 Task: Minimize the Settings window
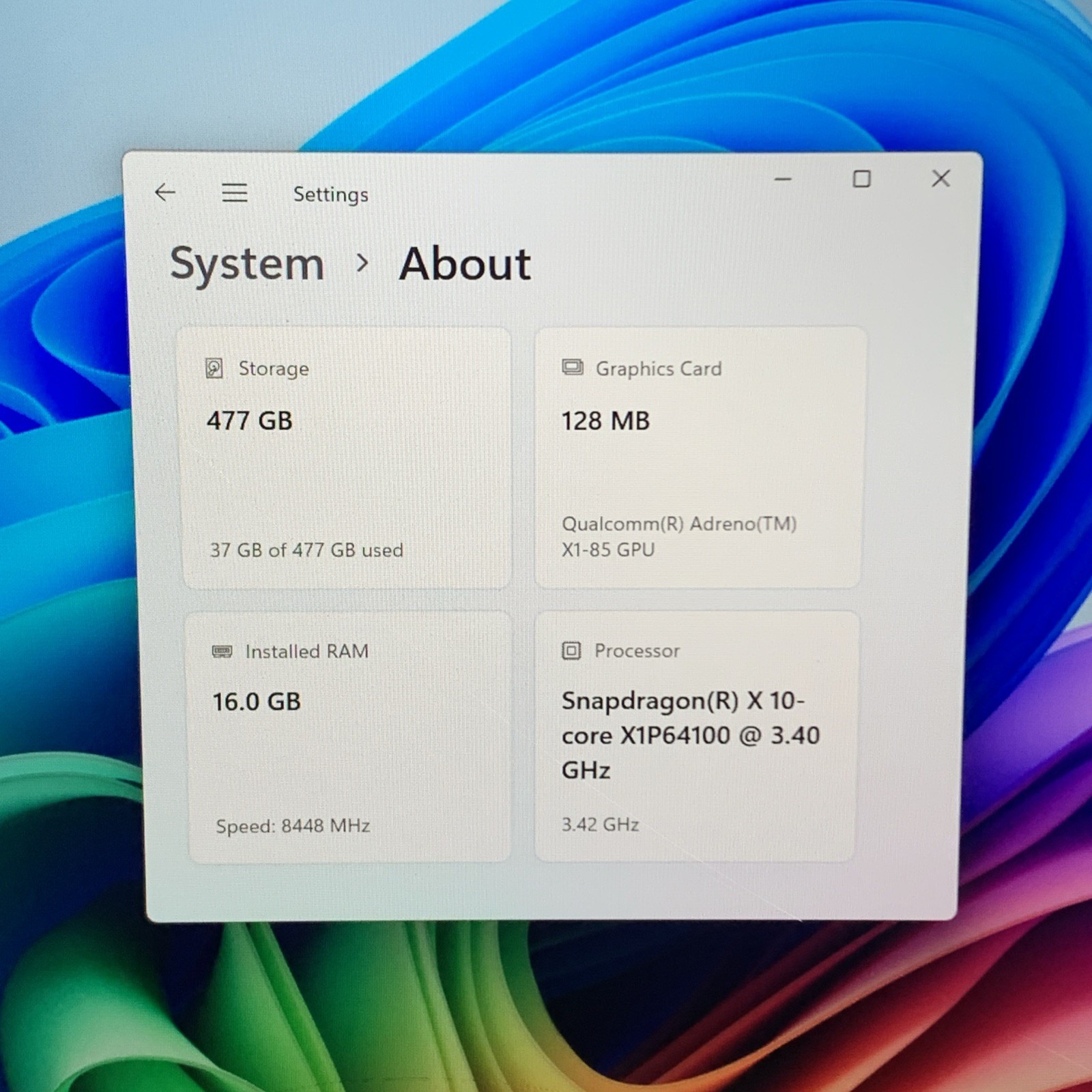pos(783,179)
